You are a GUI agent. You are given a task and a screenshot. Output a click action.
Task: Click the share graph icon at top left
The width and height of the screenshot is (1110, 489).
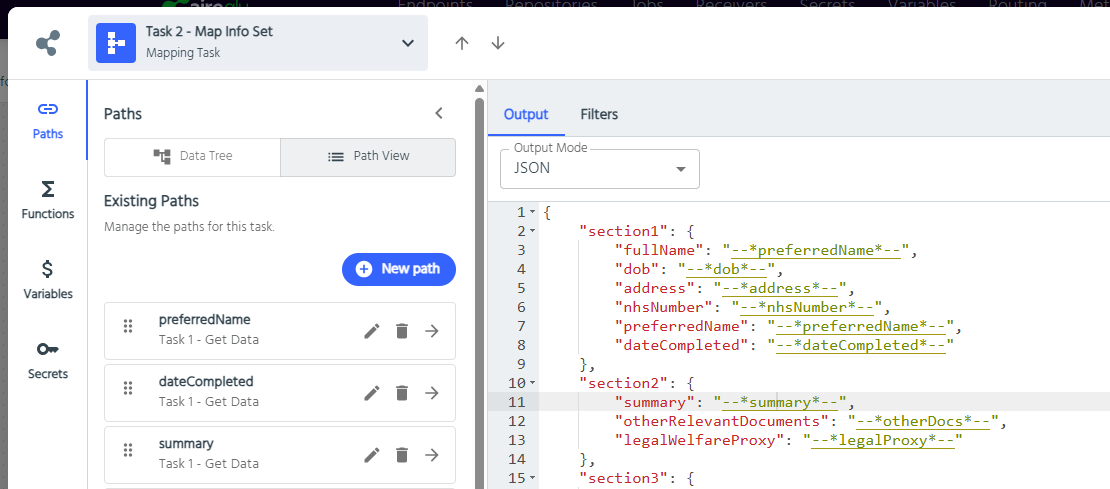[x=47, y=43]
